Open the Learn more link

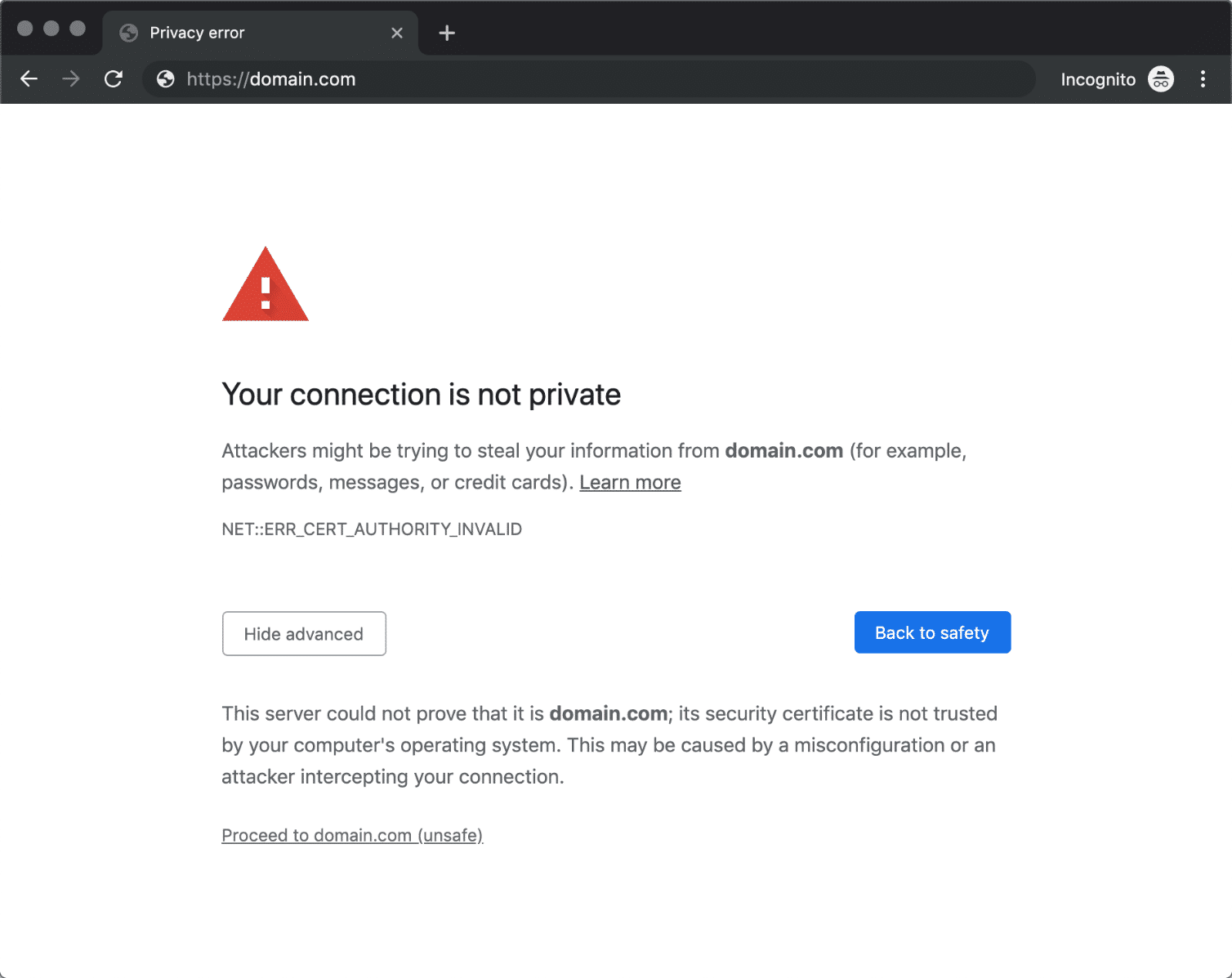630,482
